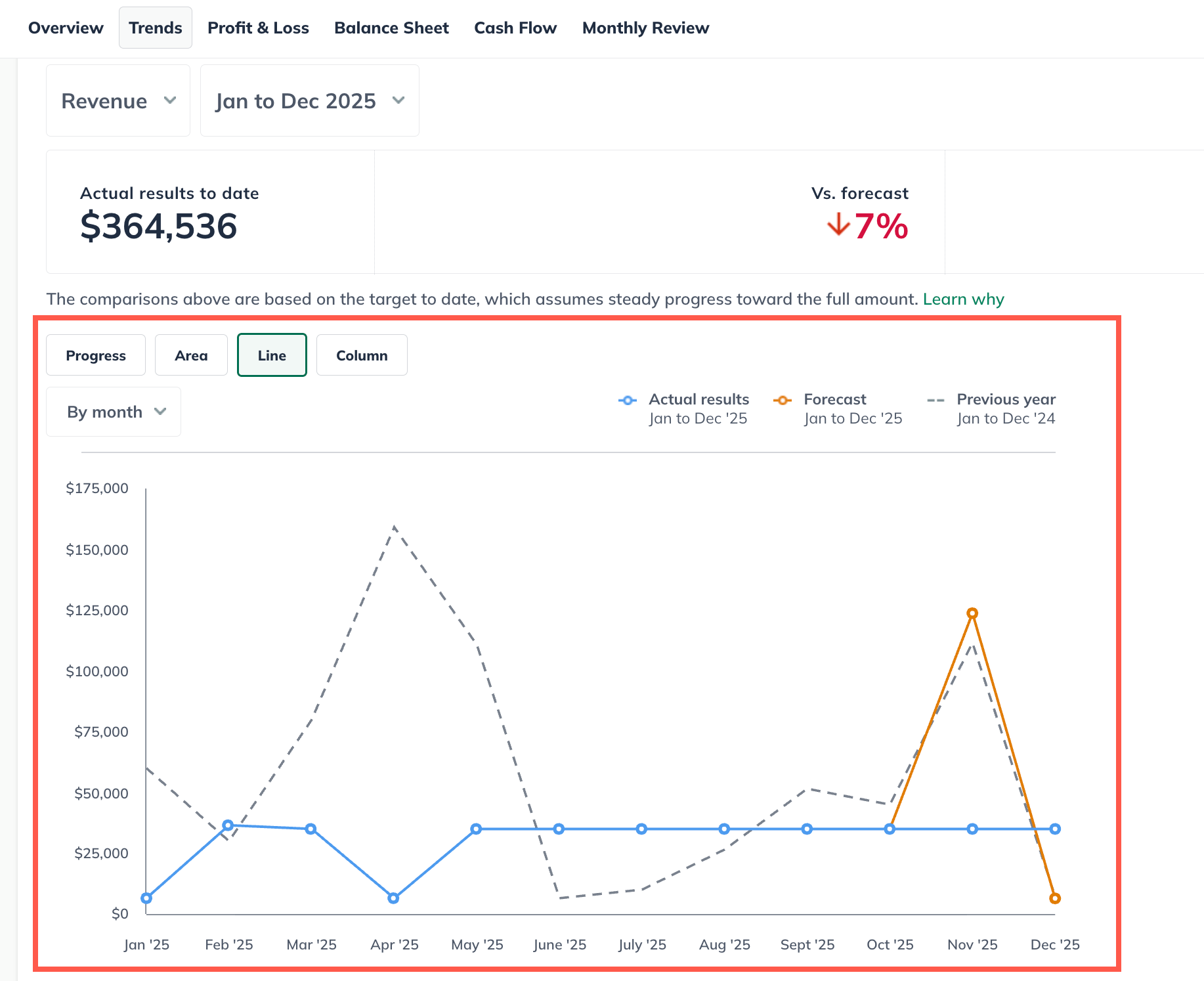Click the Apr '25 actual results data point
This screenshot has height=981, width=1204.
coord(393,898)
